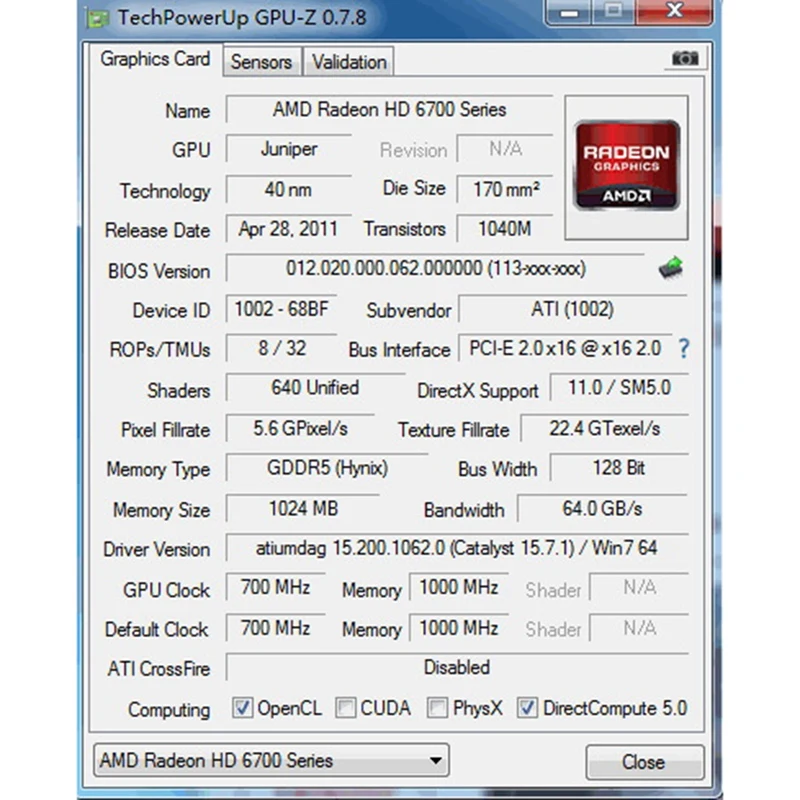The image size is (800, 800).
Task: Click the Default Clock row Shader N/A field
Action: [x=639, y=628]
